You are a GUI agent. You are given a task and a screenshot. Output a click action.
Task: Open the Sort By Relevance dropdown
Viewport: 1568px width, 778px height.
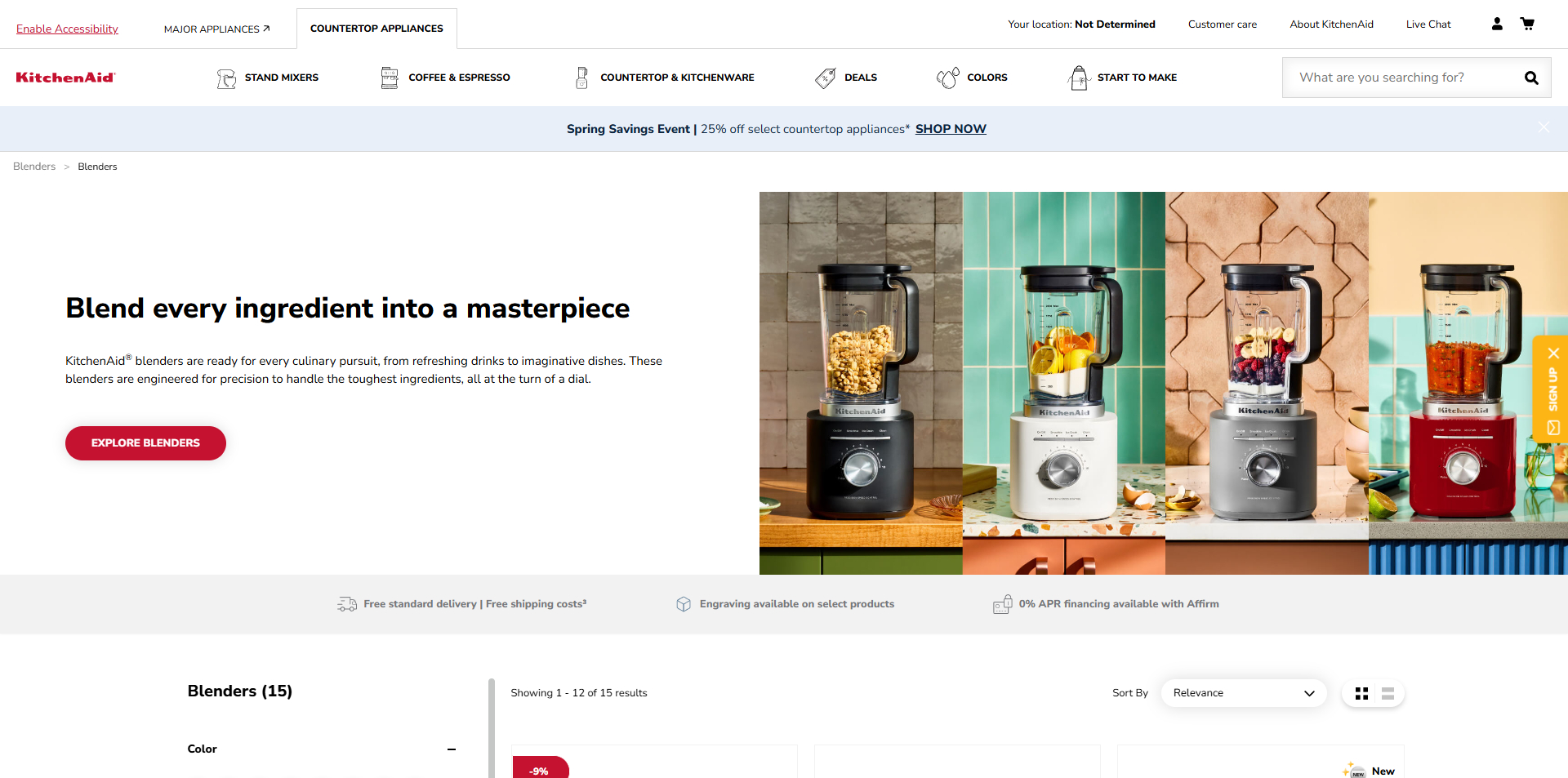1244,693
